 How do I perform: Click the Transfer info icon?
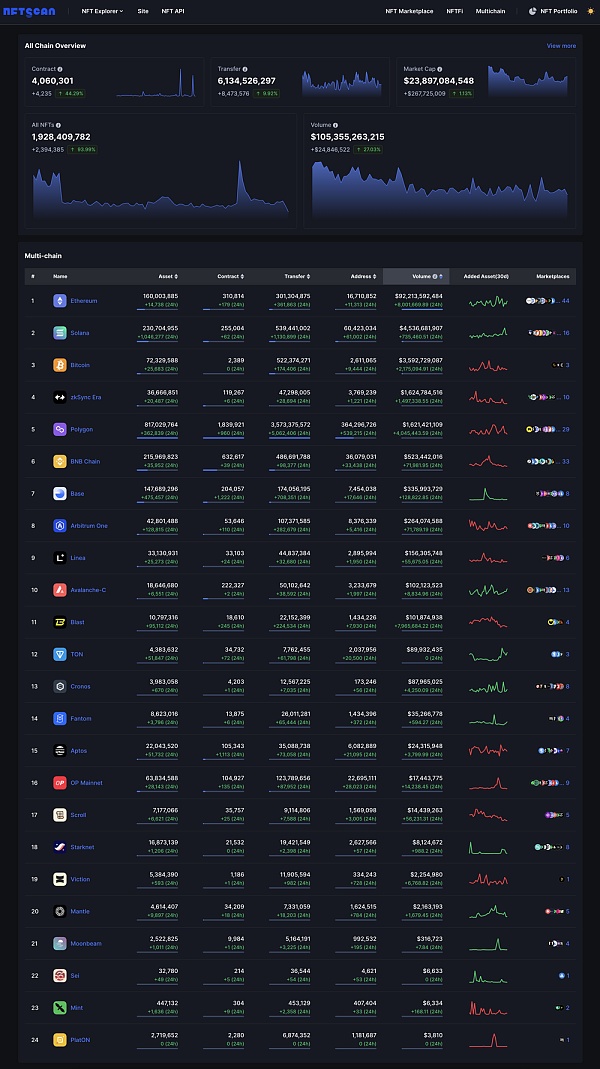tap(245, 69)
